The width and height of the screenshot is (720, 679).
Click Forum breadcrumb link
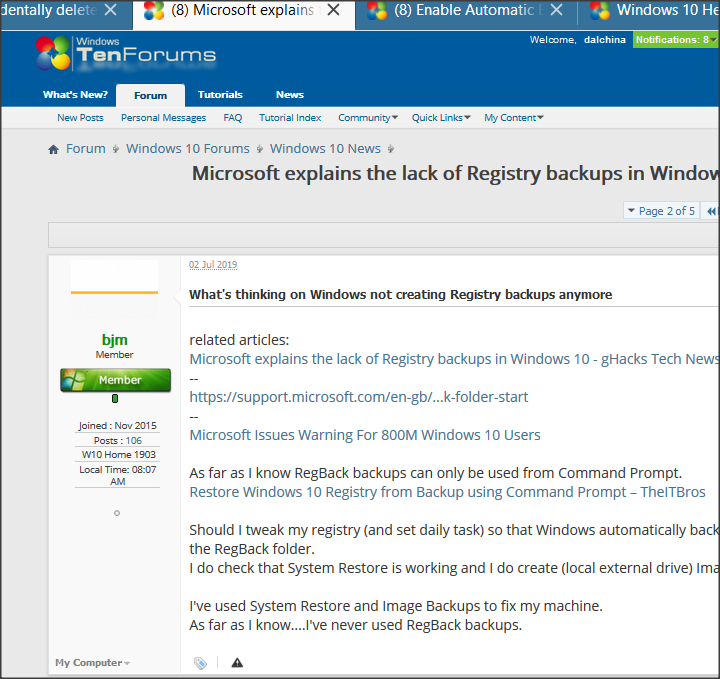click(86, 149)
